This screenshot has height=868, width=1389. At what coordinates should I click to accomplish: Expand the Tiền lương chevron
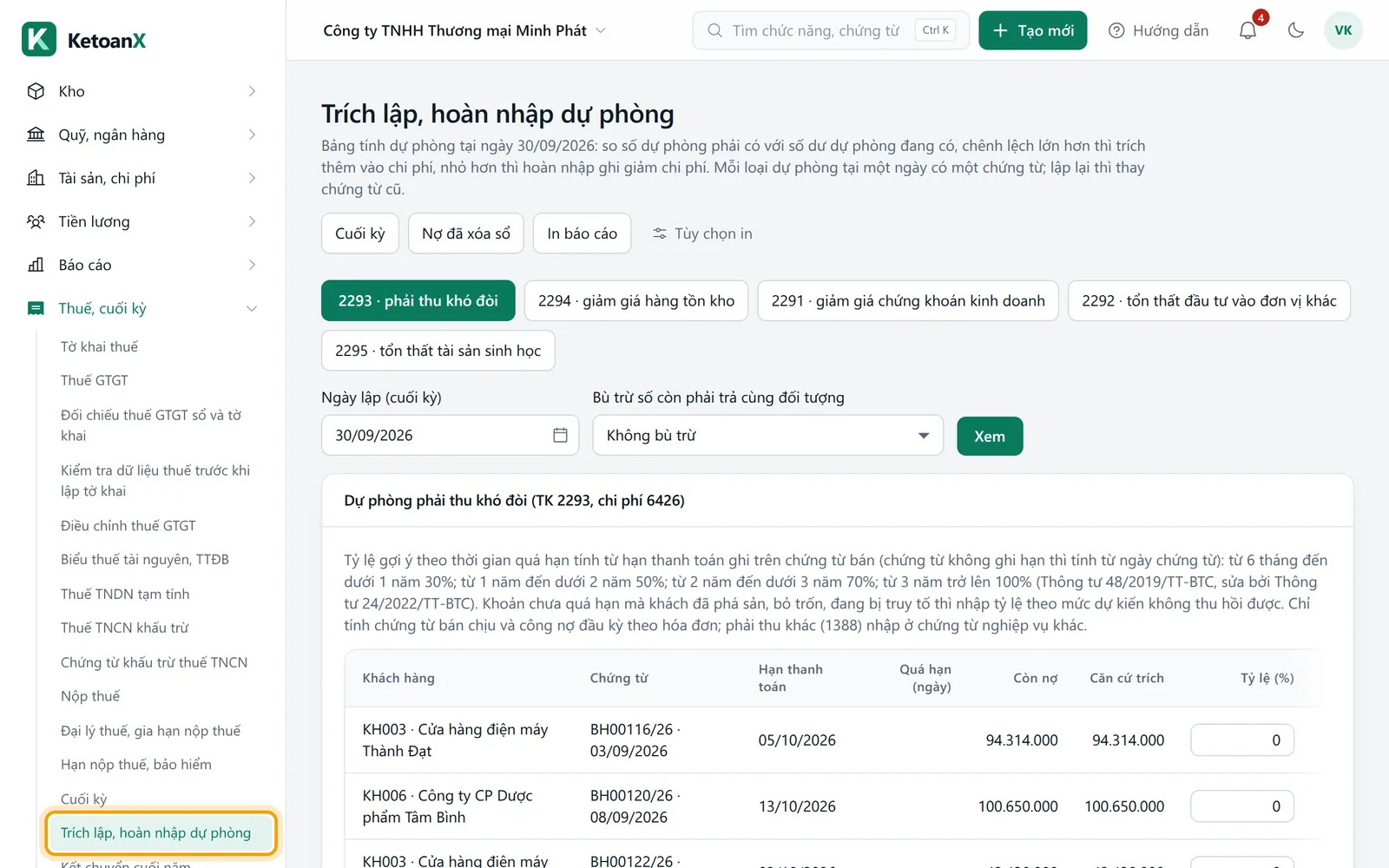(252, 221)
